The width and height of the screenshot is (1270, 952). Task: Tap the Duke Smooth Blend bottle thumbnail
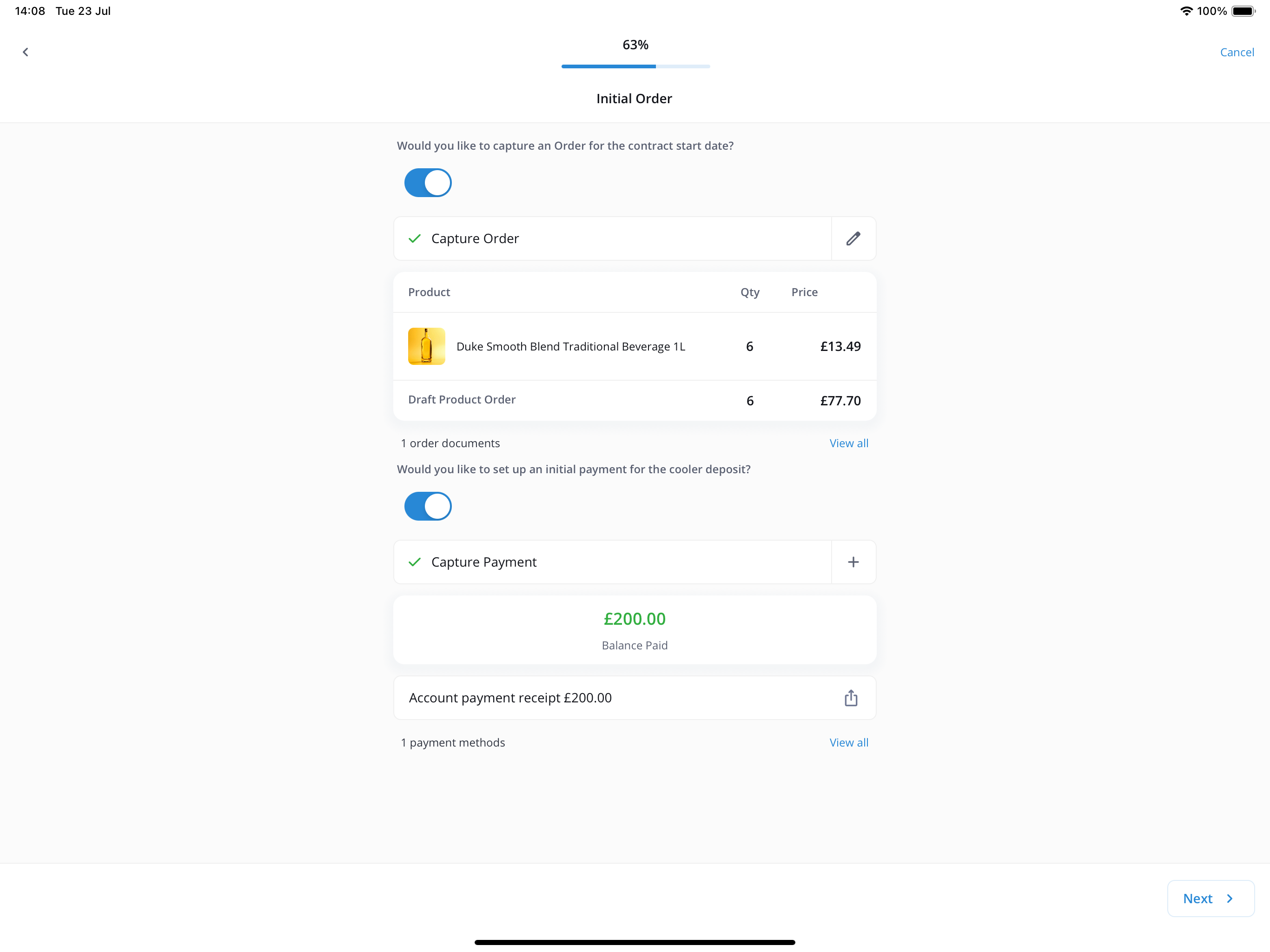[426, 346]
